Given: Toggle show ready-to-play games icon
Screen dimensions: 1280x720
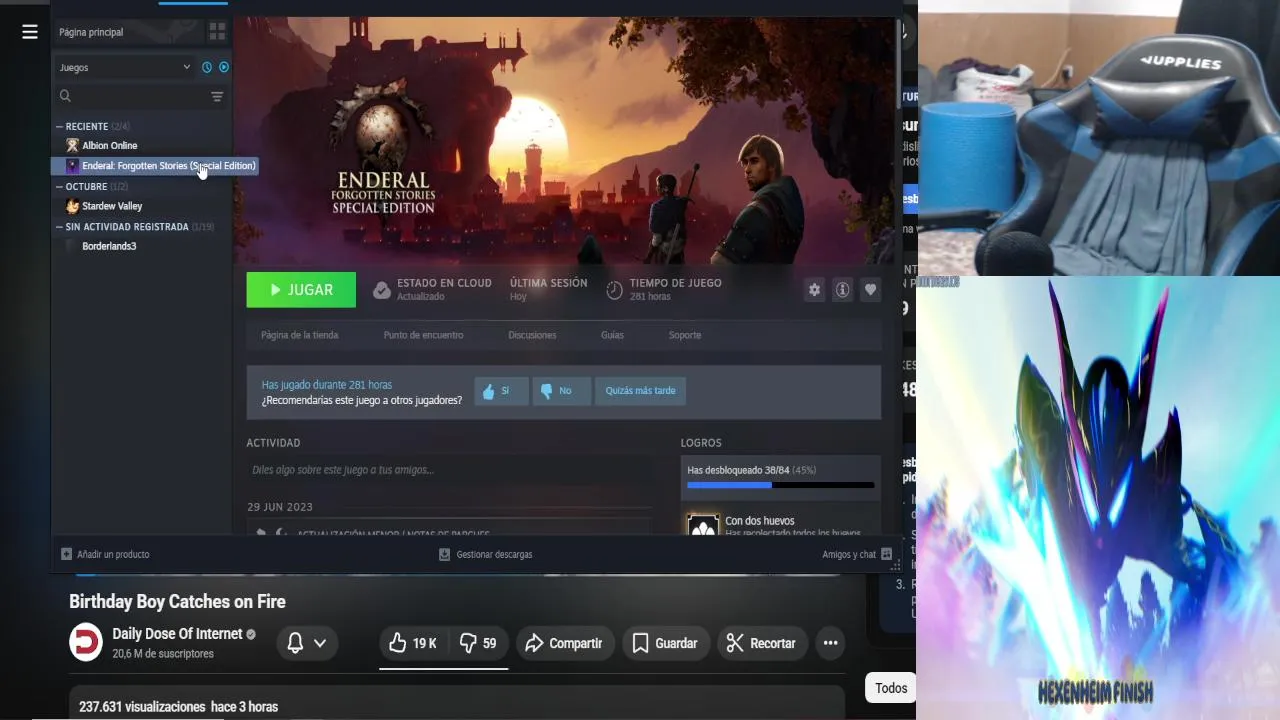Looking at the screenshot, I should [224, 67].
